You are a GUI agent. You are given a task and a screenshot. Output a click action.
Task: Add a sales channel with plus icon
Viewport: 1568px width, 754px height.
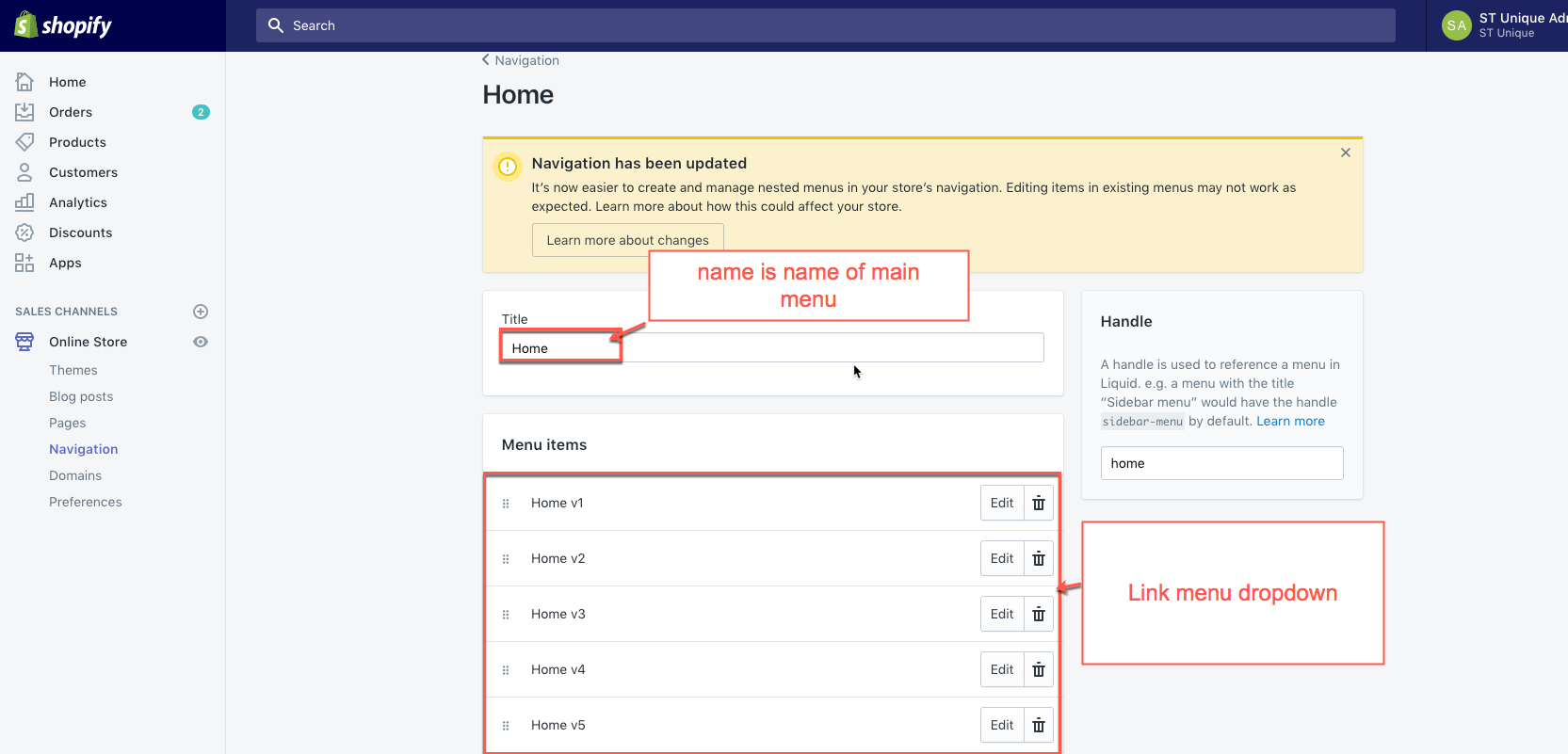201,312
